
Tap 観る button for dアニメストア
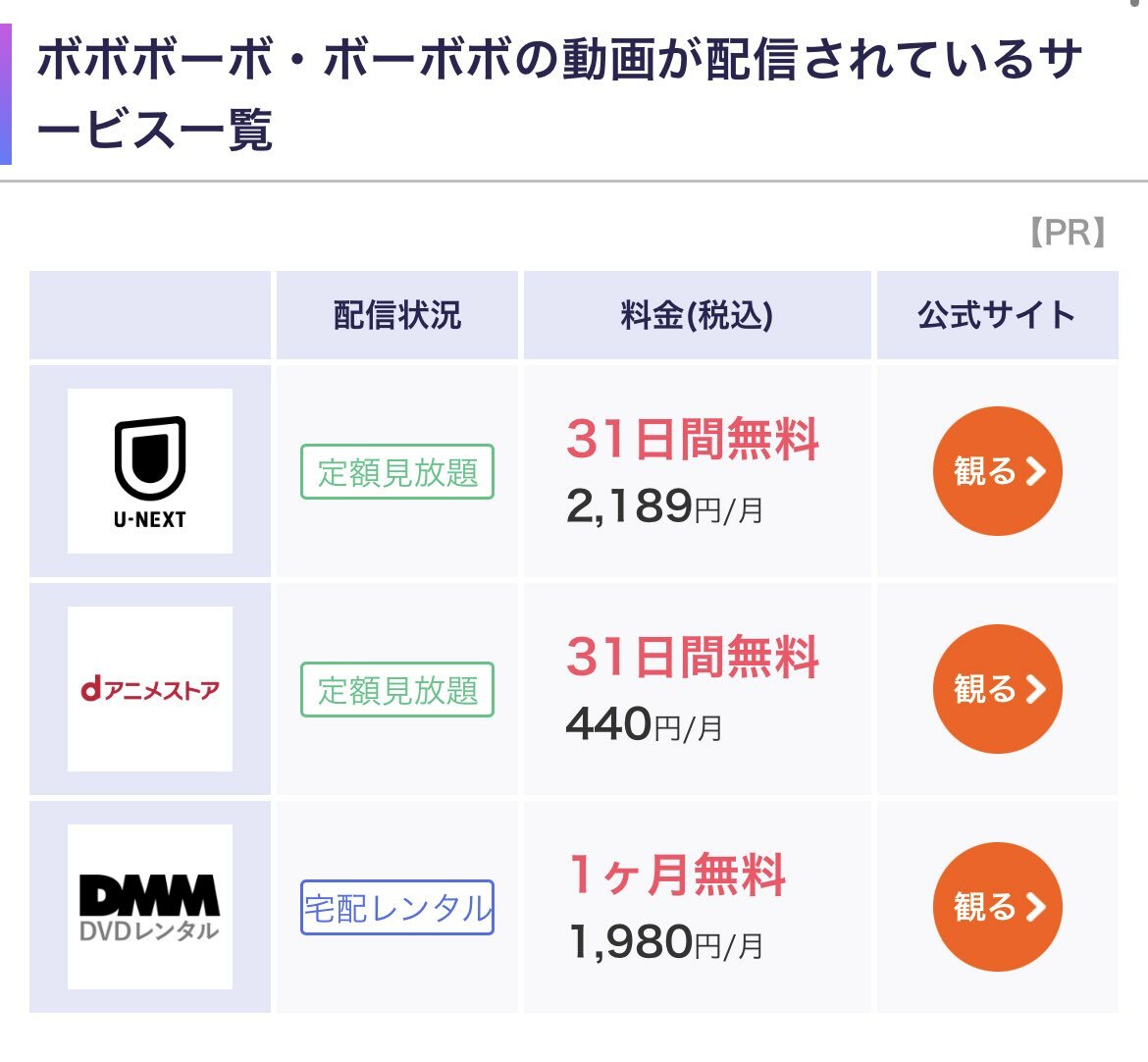pos(997,688)
